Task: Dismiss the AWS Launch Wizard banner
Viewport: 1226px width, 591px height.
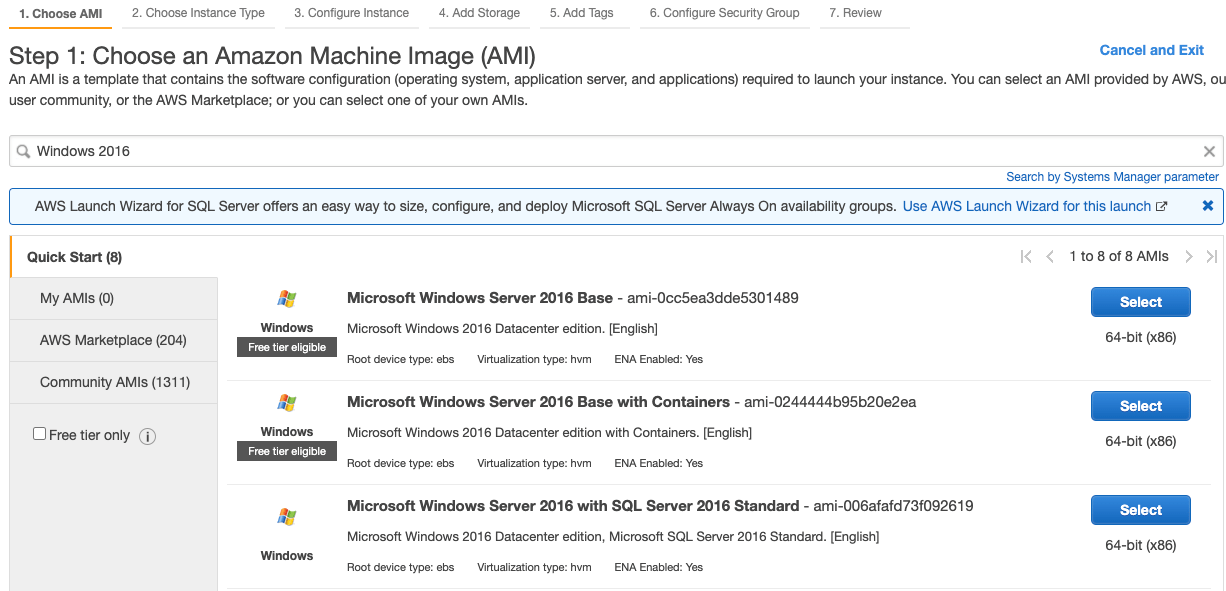Action: click(x=1207, y=206)
